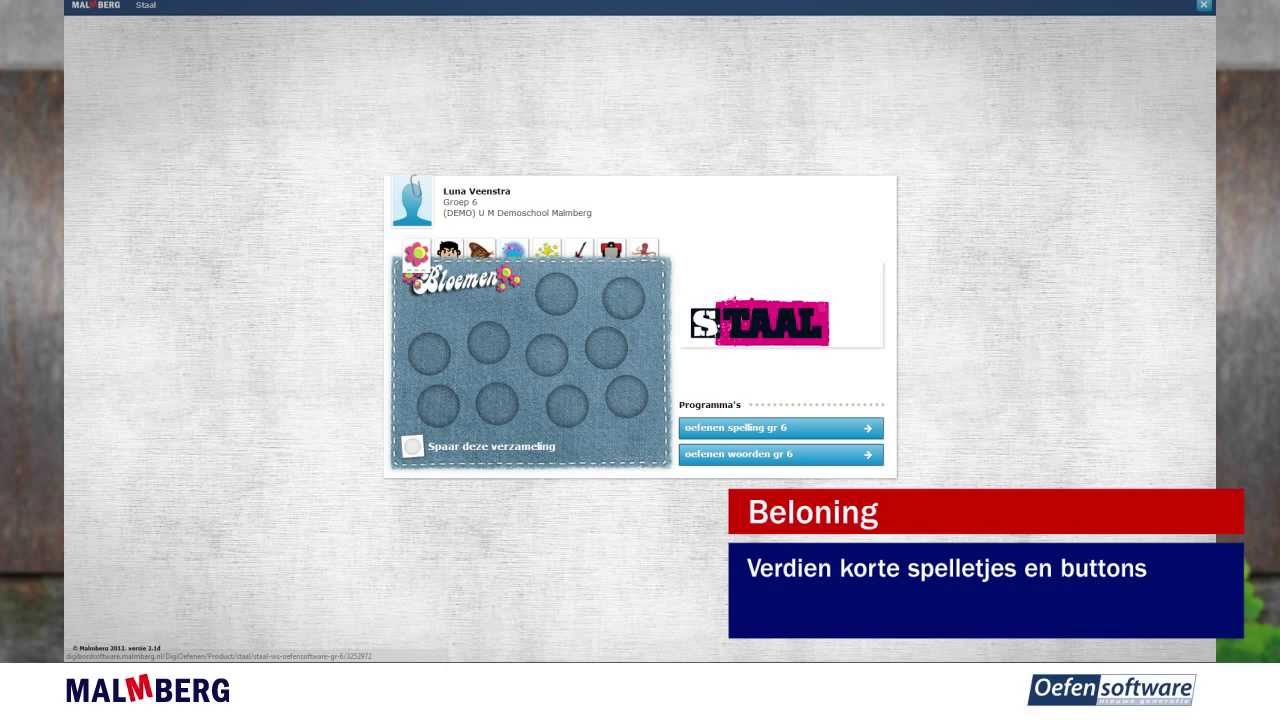Click the Bloemen collection title

[462, 280]
